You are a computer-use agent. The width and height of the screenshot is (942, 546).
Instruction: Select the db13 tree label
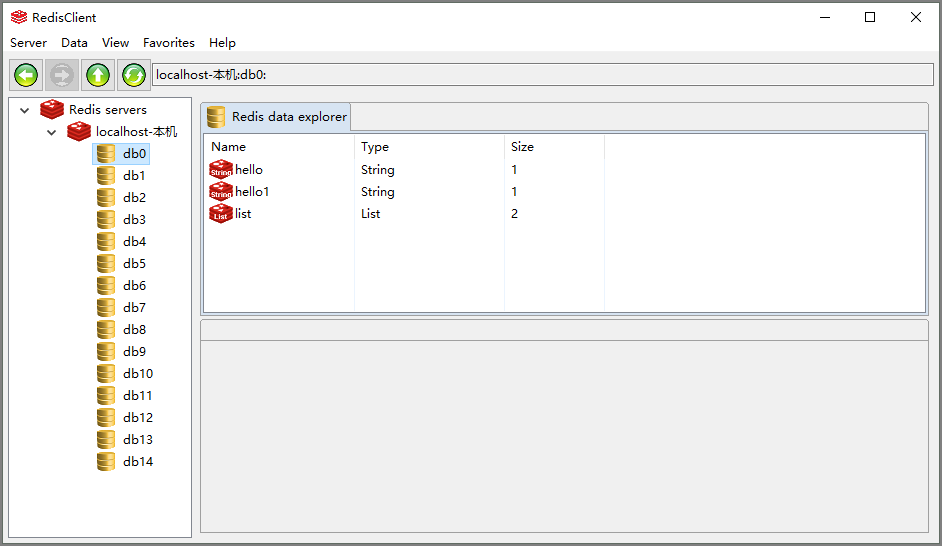click(138, 440)
